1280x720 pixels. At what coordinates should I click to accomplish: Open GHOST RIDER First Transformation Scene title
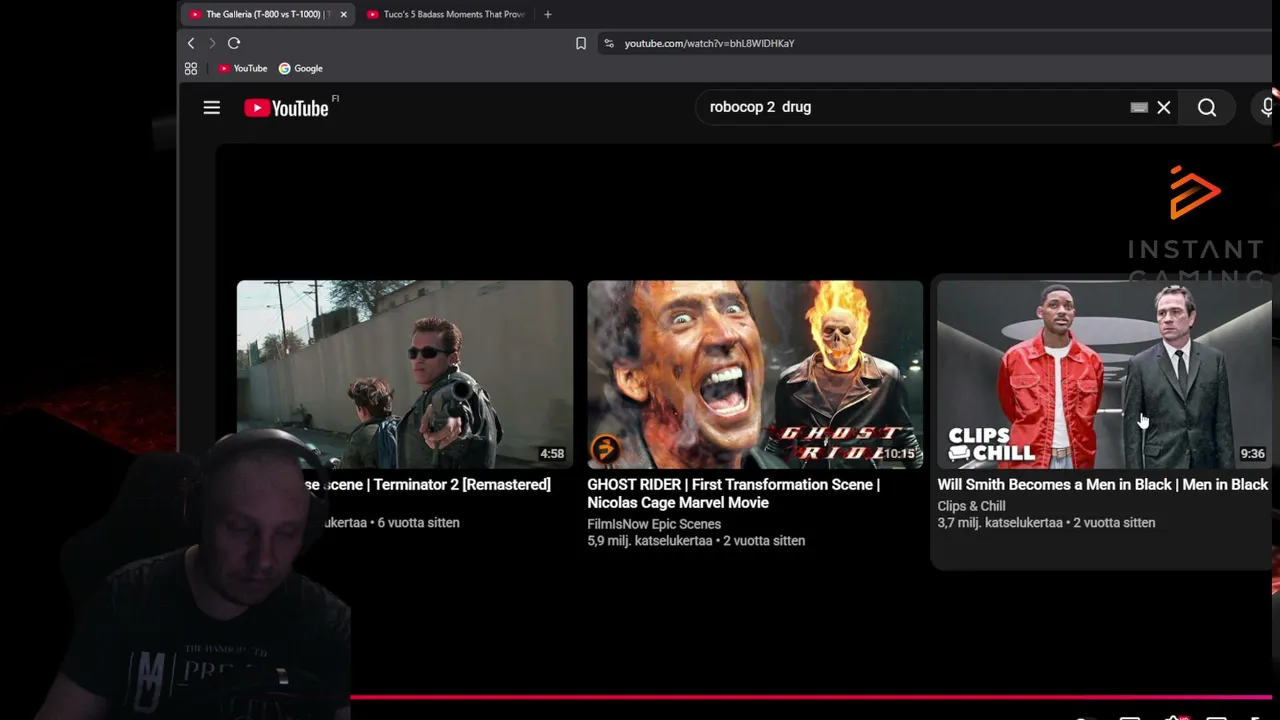733,494
